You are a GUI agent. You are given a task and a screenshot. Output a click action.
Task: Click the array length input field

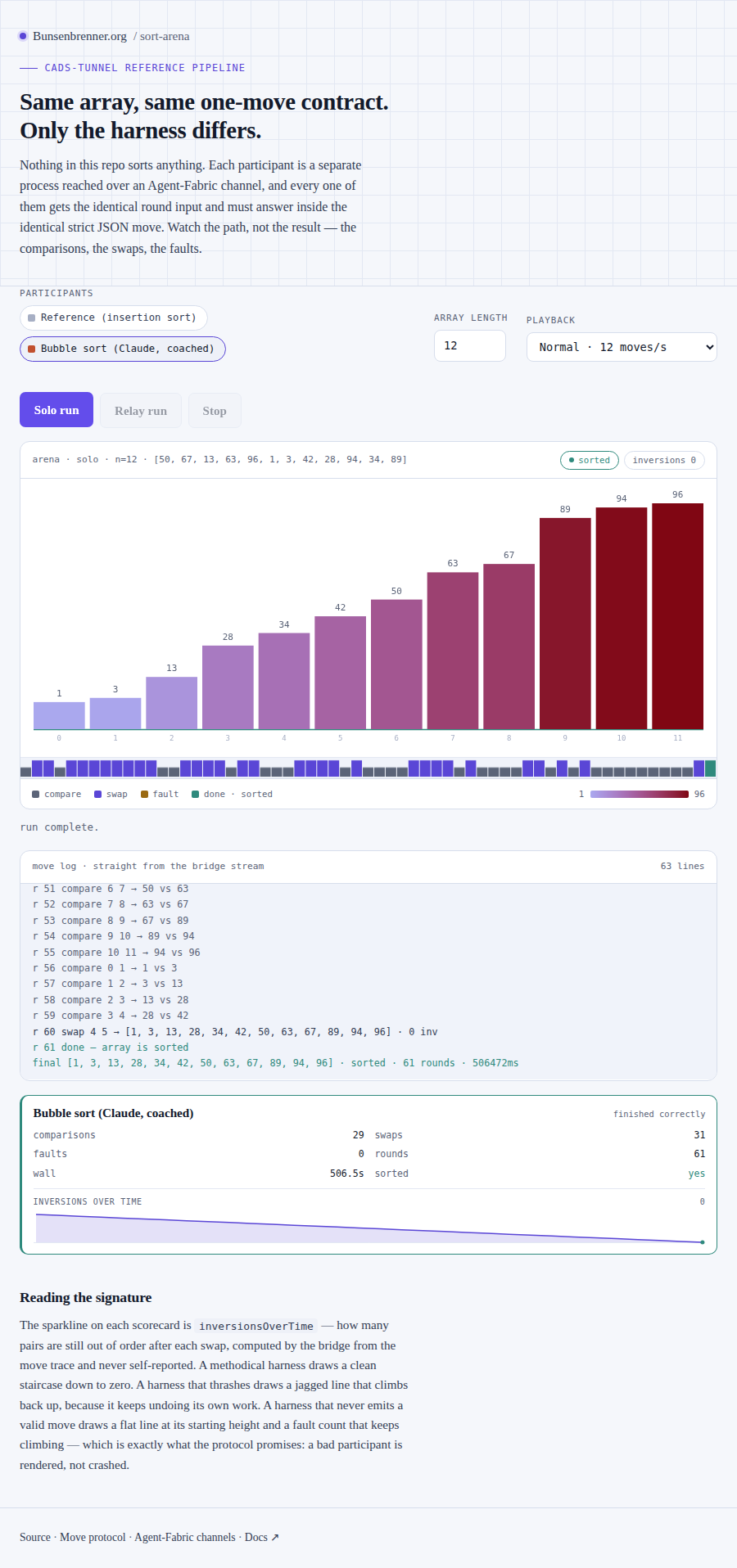[x=469, y=345]
